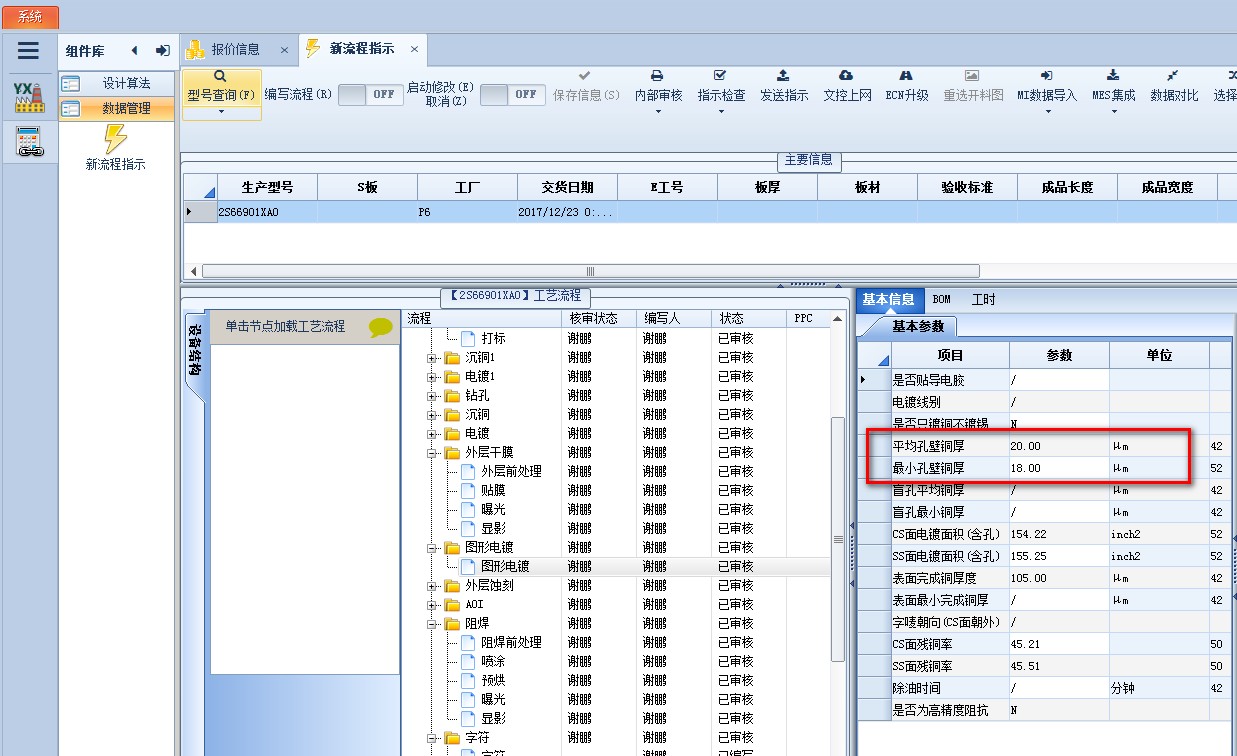Close the 新流程指示 tab
The width and height of the screenshot is (1237, 756).
(x=414, y=49)
